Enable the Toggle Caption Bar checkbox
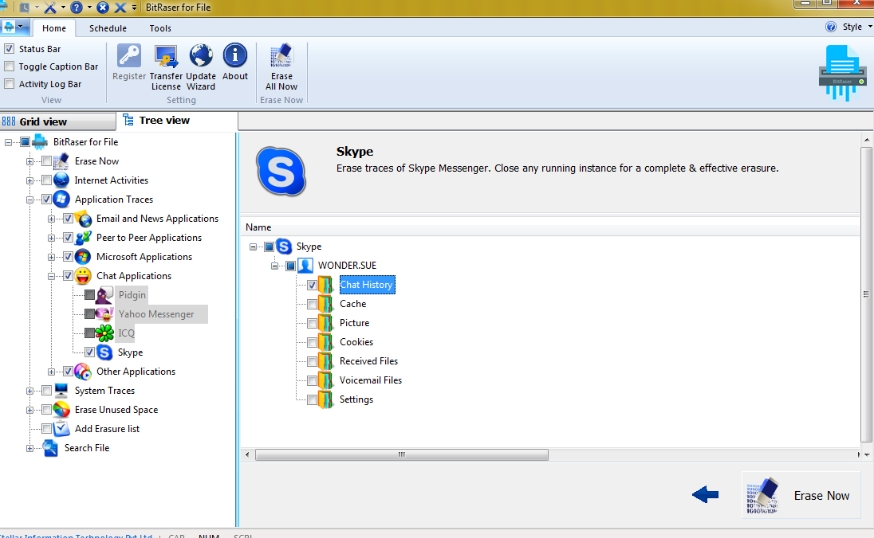 (x=9, y=67)
